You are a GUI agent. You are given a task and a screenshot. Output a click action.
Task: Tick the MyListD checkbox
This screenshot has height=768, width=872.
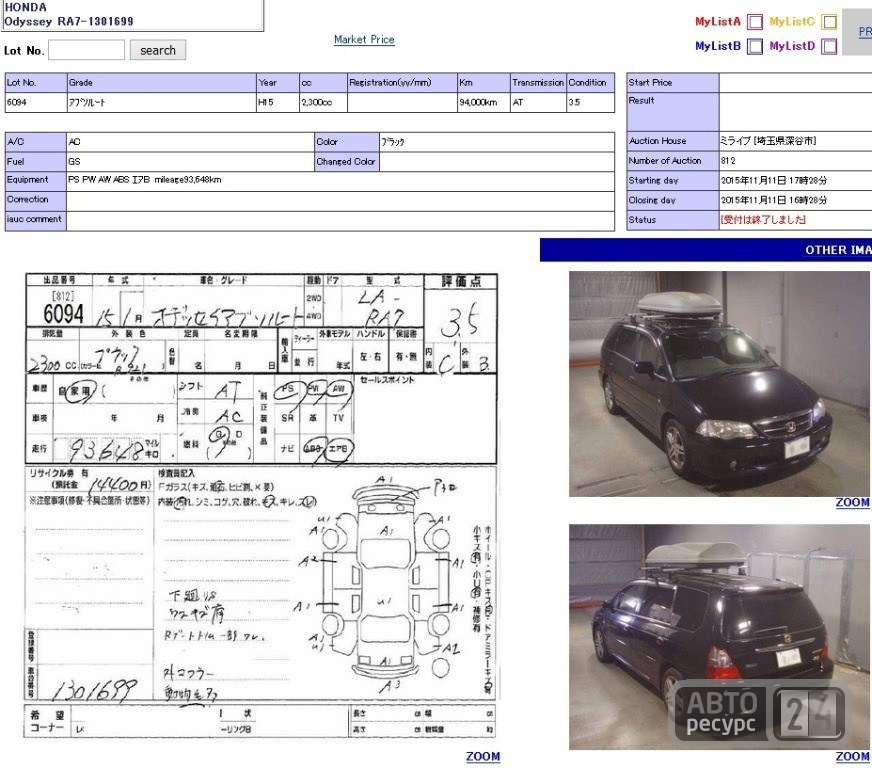829,46
